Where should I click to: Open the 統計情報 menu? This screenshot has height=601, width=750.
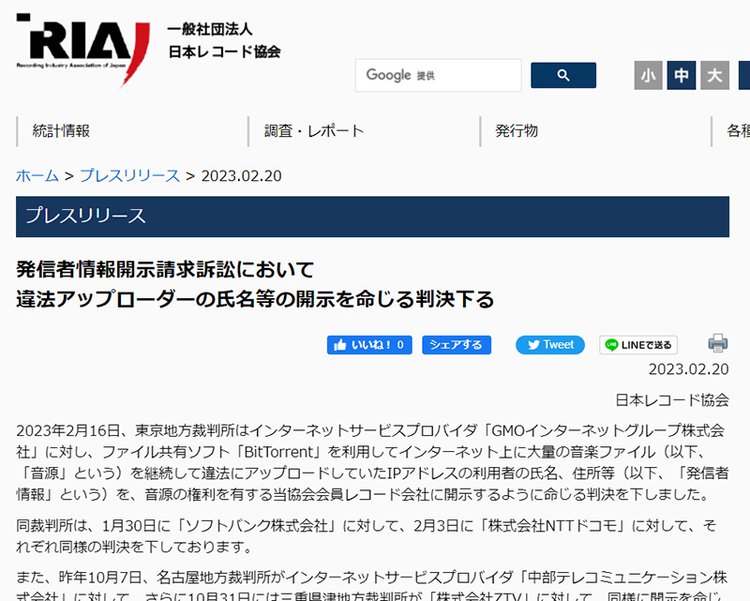tap(61, 131)
